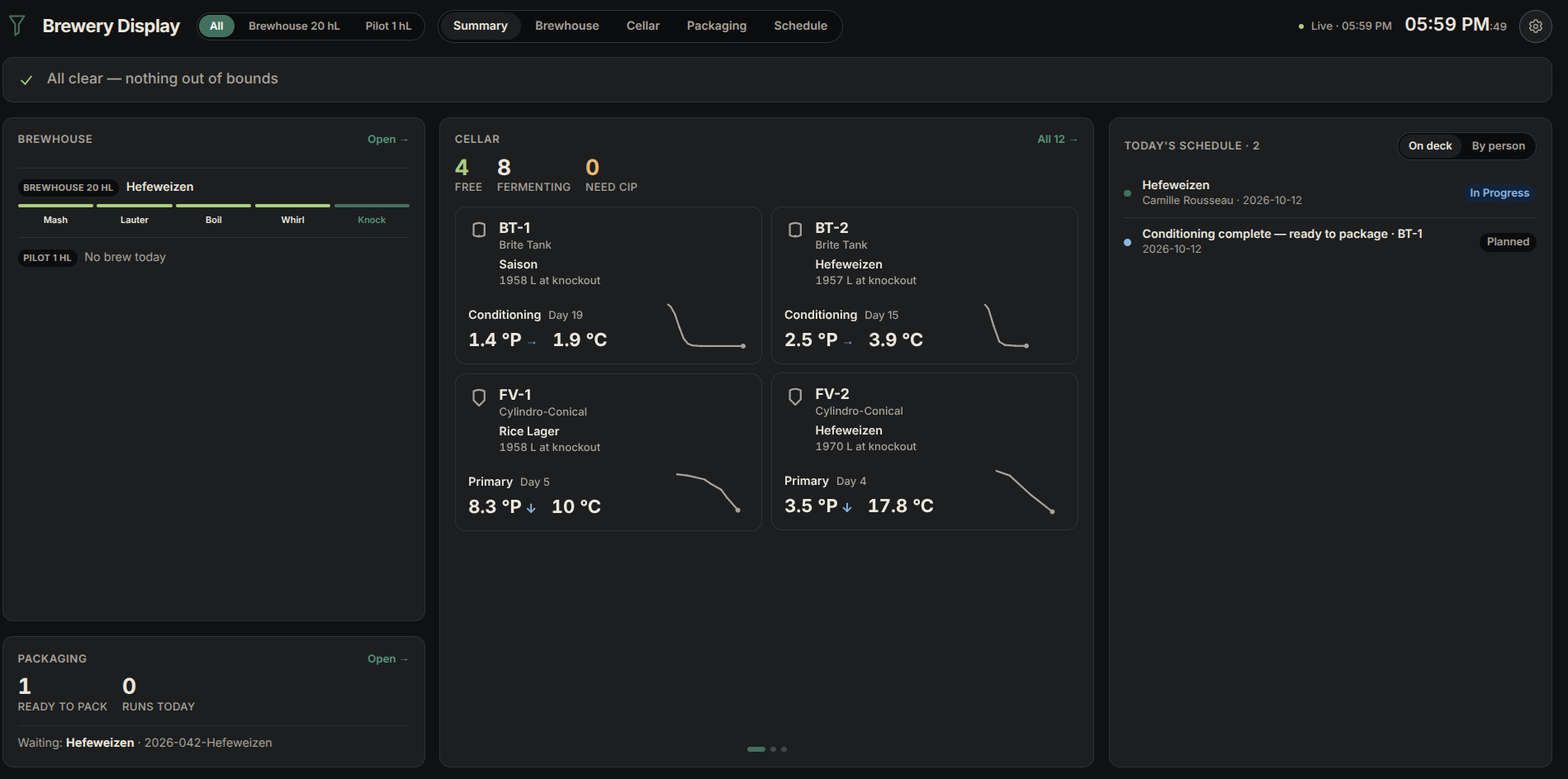Viewport: 1568px width, 779px height.
Task: Open the Cellar tab
Action: tap(643, 26)
